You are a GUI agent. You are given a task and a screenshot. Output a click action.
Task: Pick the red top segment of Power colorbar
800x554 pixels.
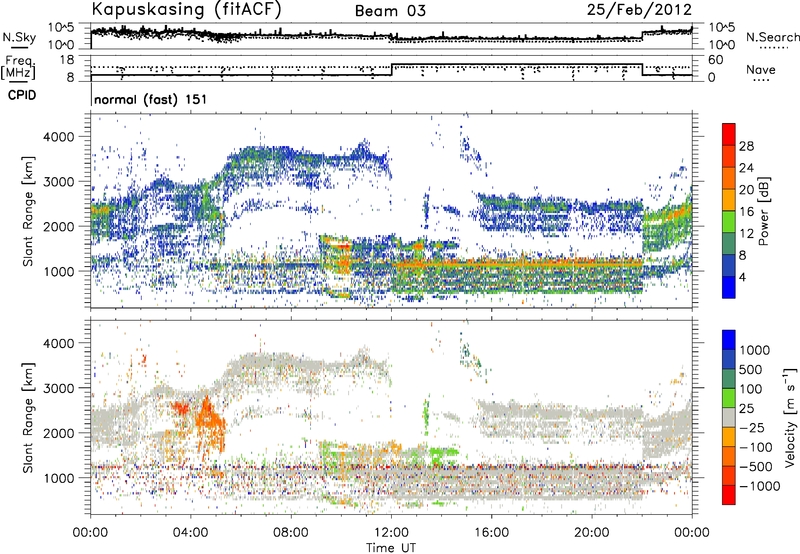pyautogui.click(x=729, y=134)
